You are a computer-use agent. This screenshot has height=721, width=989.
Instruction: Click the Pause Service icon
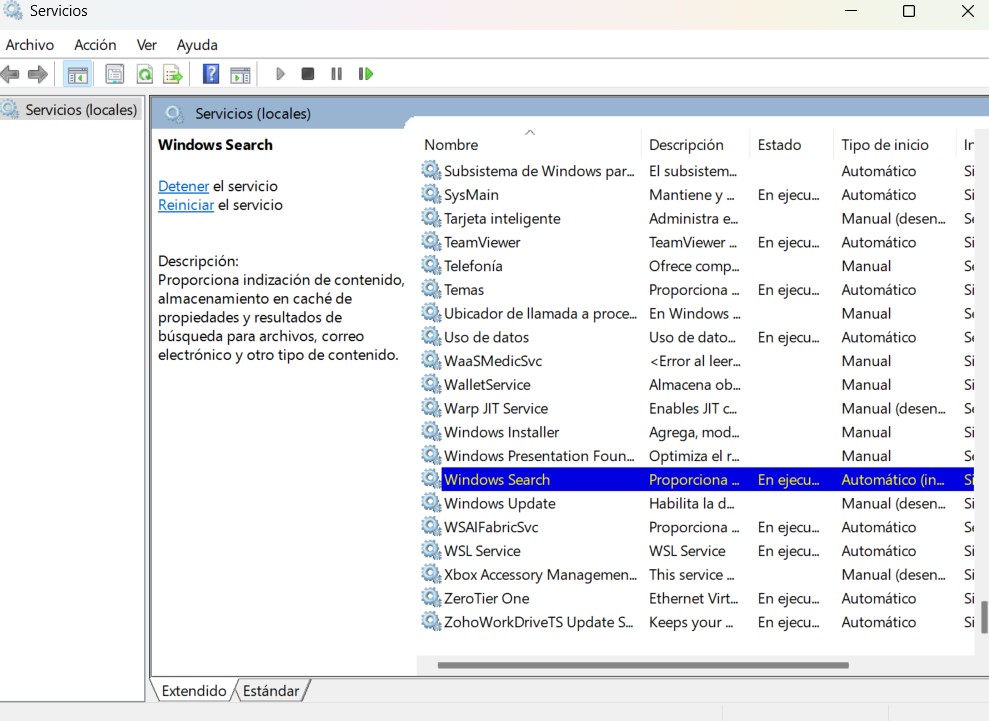tap(336, 74)
